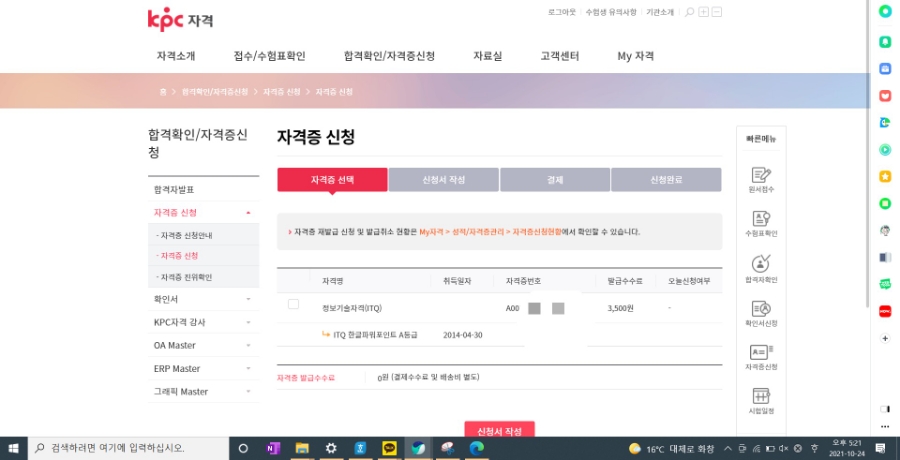
Task: Open the yellow star bookmarks sidebar icon
Action: [885, 176]
